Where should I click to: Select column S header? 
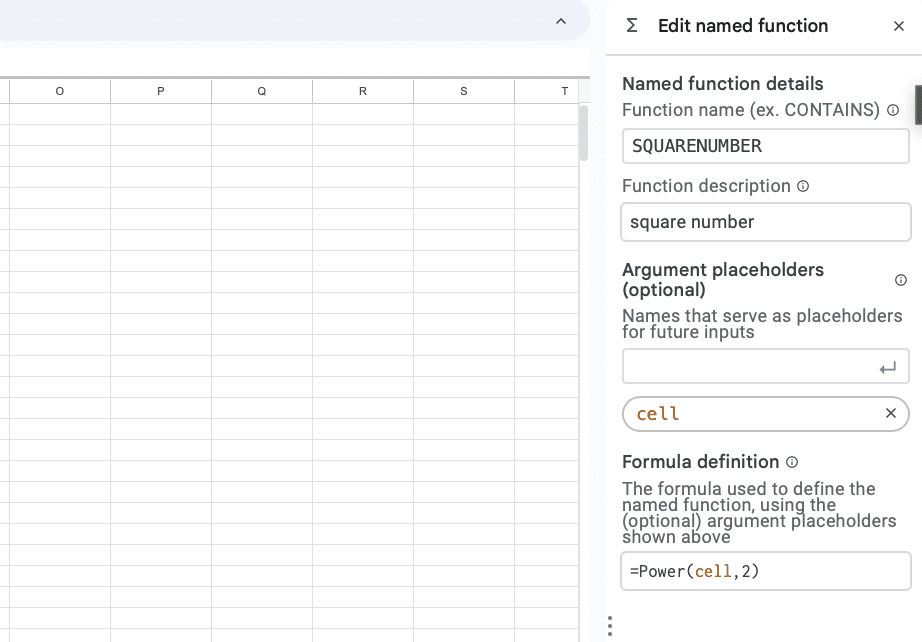(x=464, y=91)
